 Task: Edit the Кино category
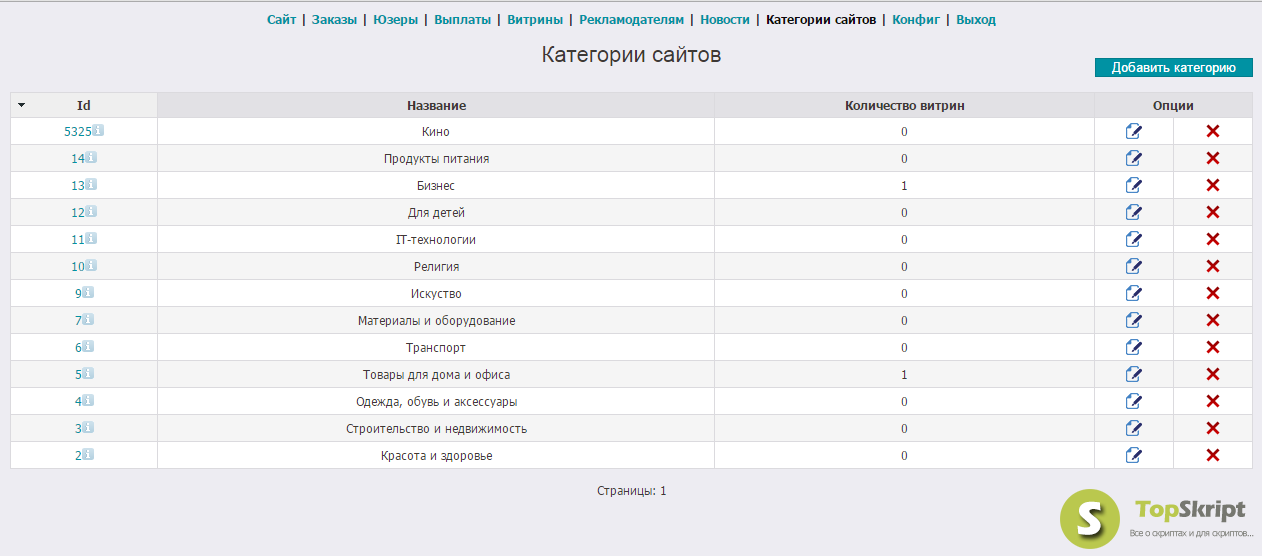point(1134,131)
